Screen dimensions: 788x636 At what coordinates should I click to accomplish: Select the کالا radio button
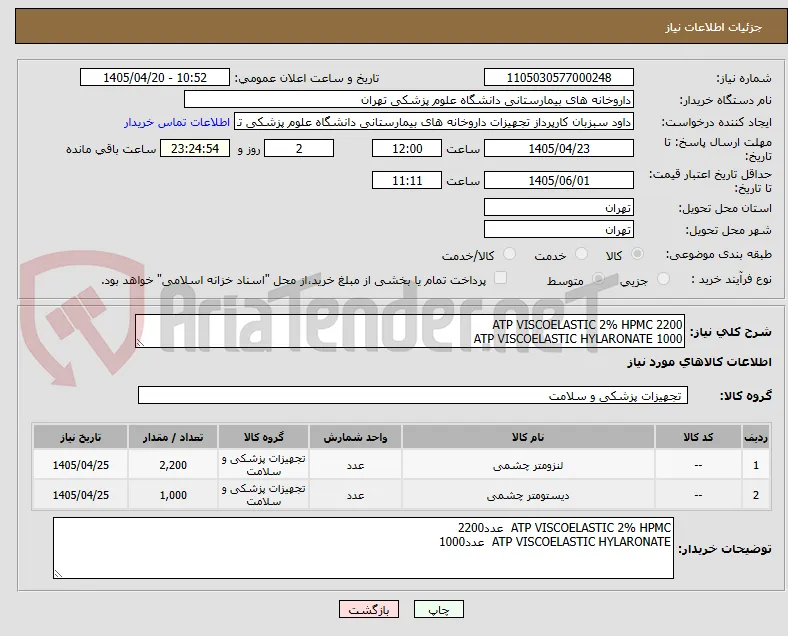(x=637, y=254)
